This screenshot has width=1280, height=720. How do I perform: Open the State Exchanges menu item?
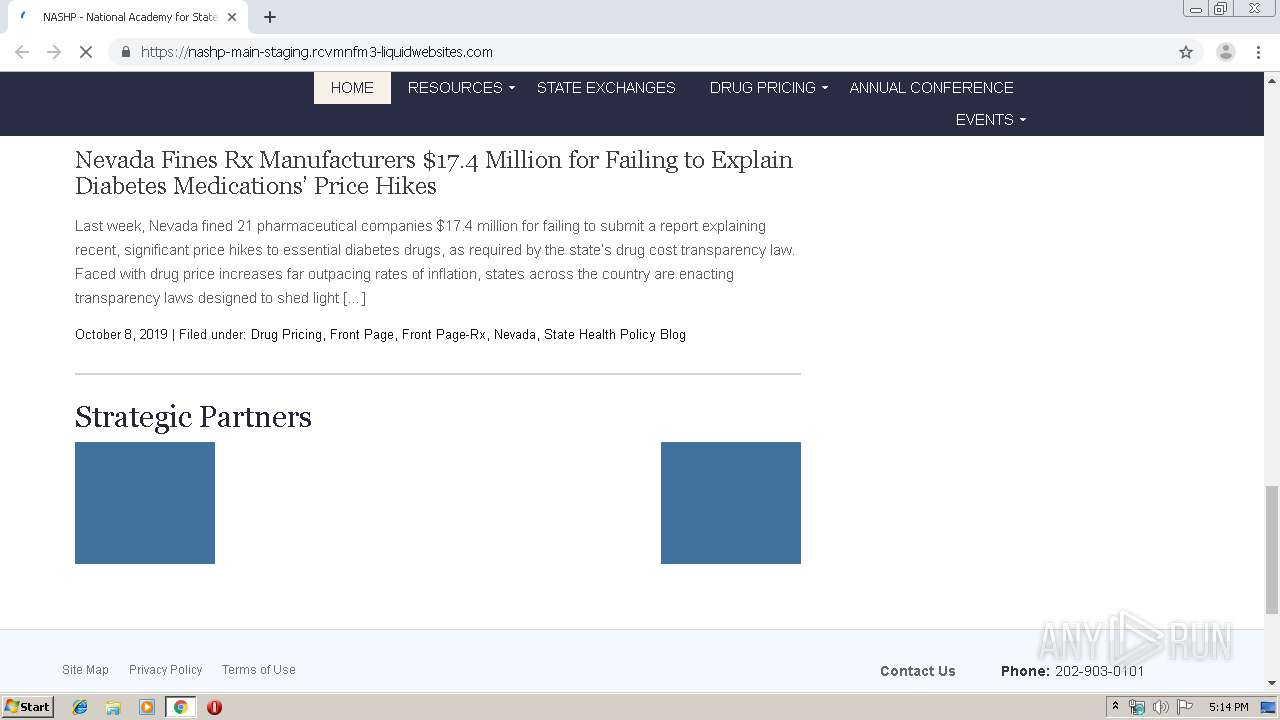pos(606,88)
